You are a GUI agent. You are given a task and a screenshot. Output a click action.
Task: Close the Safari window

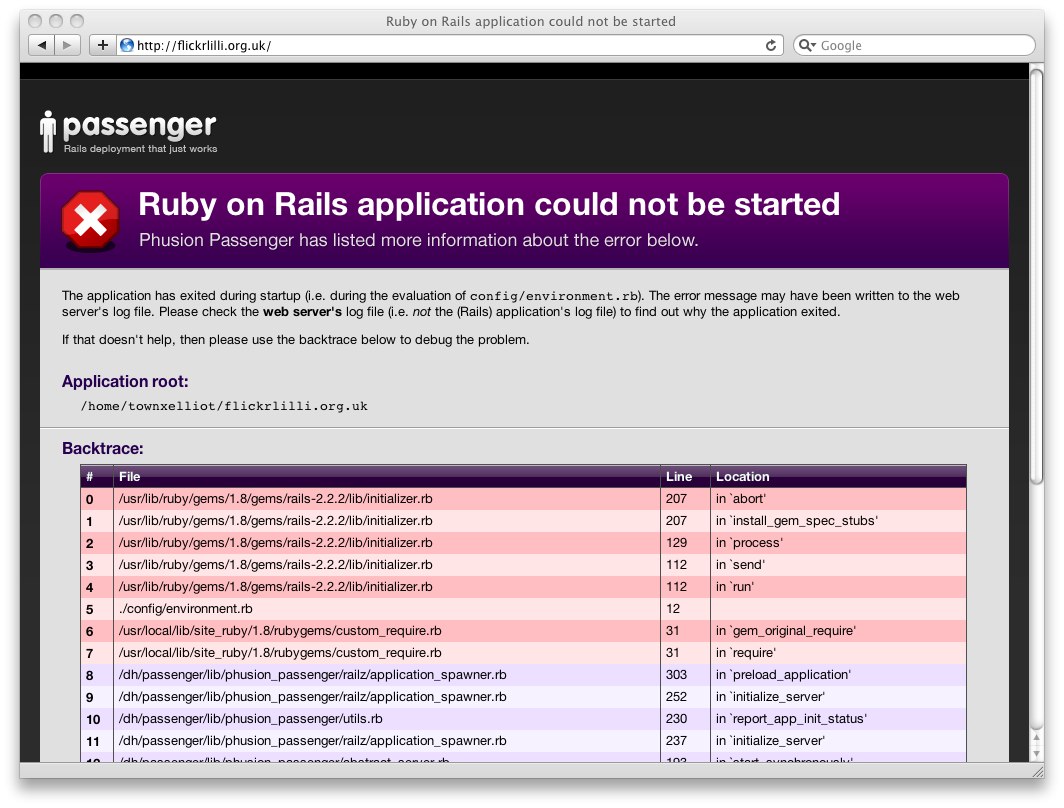tap(35, 21)
